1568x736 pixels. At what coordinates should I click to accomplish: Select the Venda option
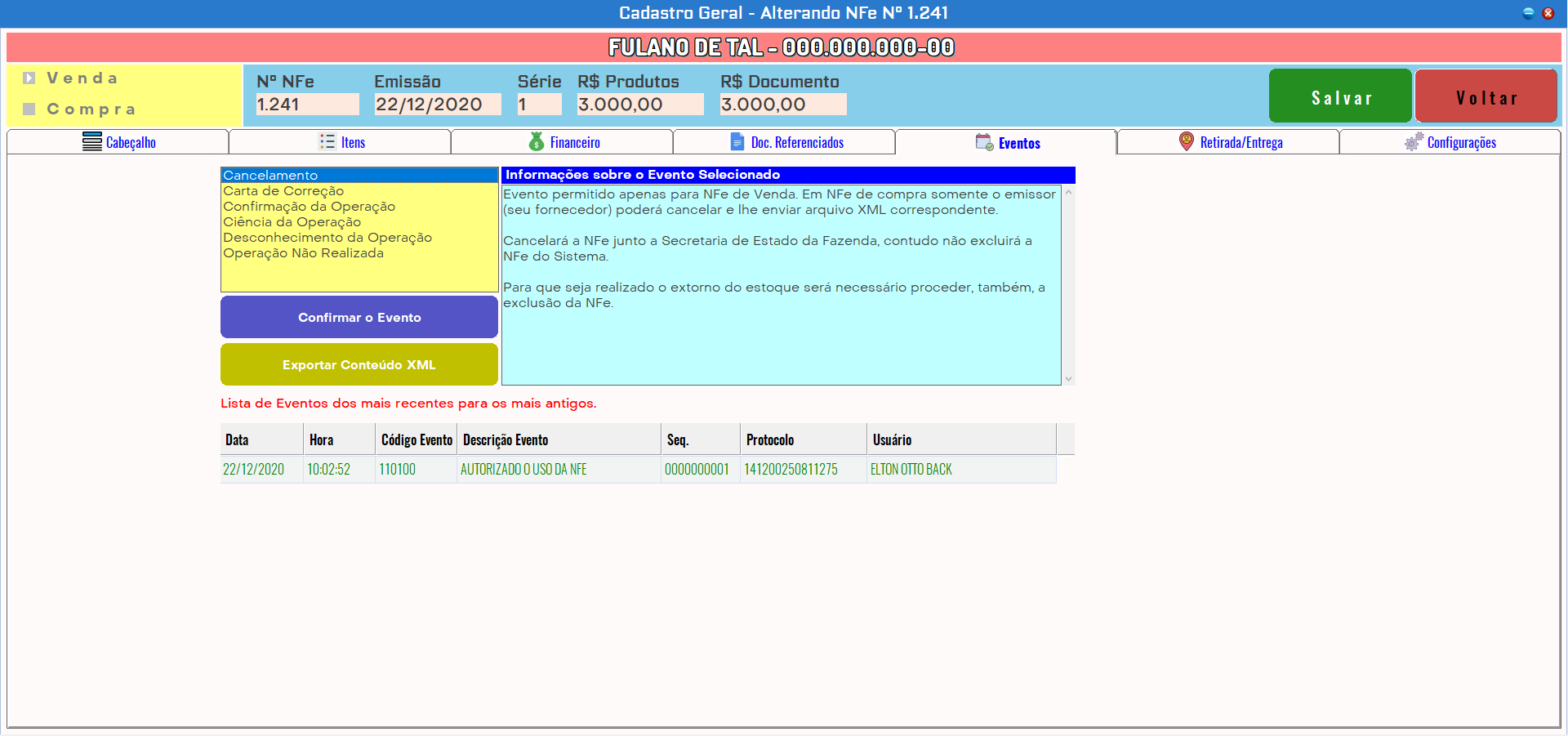click(x=29, y=78)
